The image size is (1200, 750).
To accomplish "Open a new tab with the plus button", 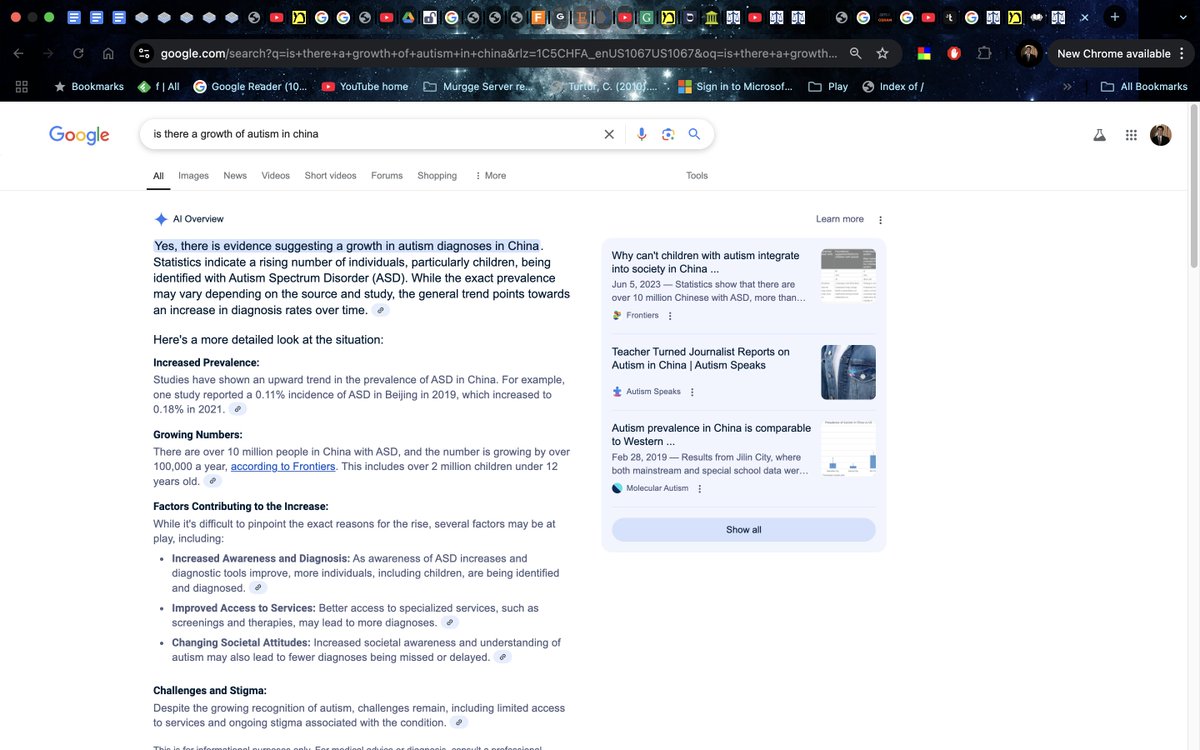I will [x=1115, y=17].
